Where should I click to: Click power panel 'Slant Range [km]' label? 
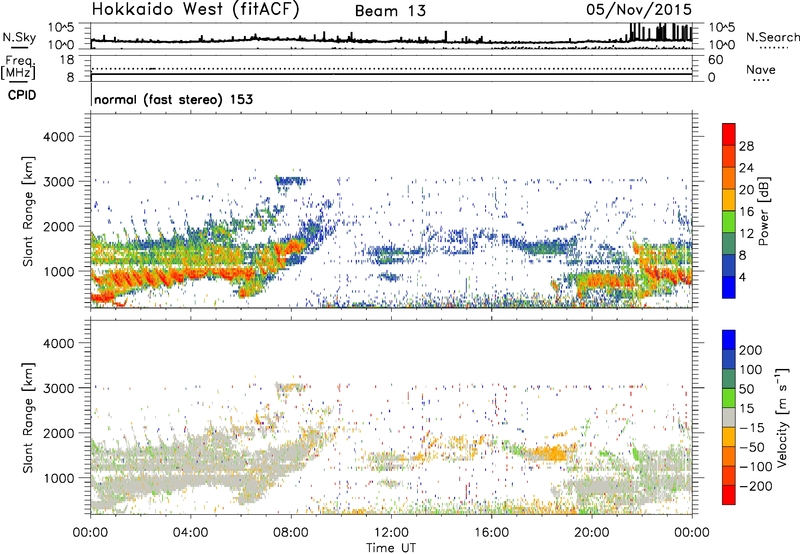[x=28, y=211]
